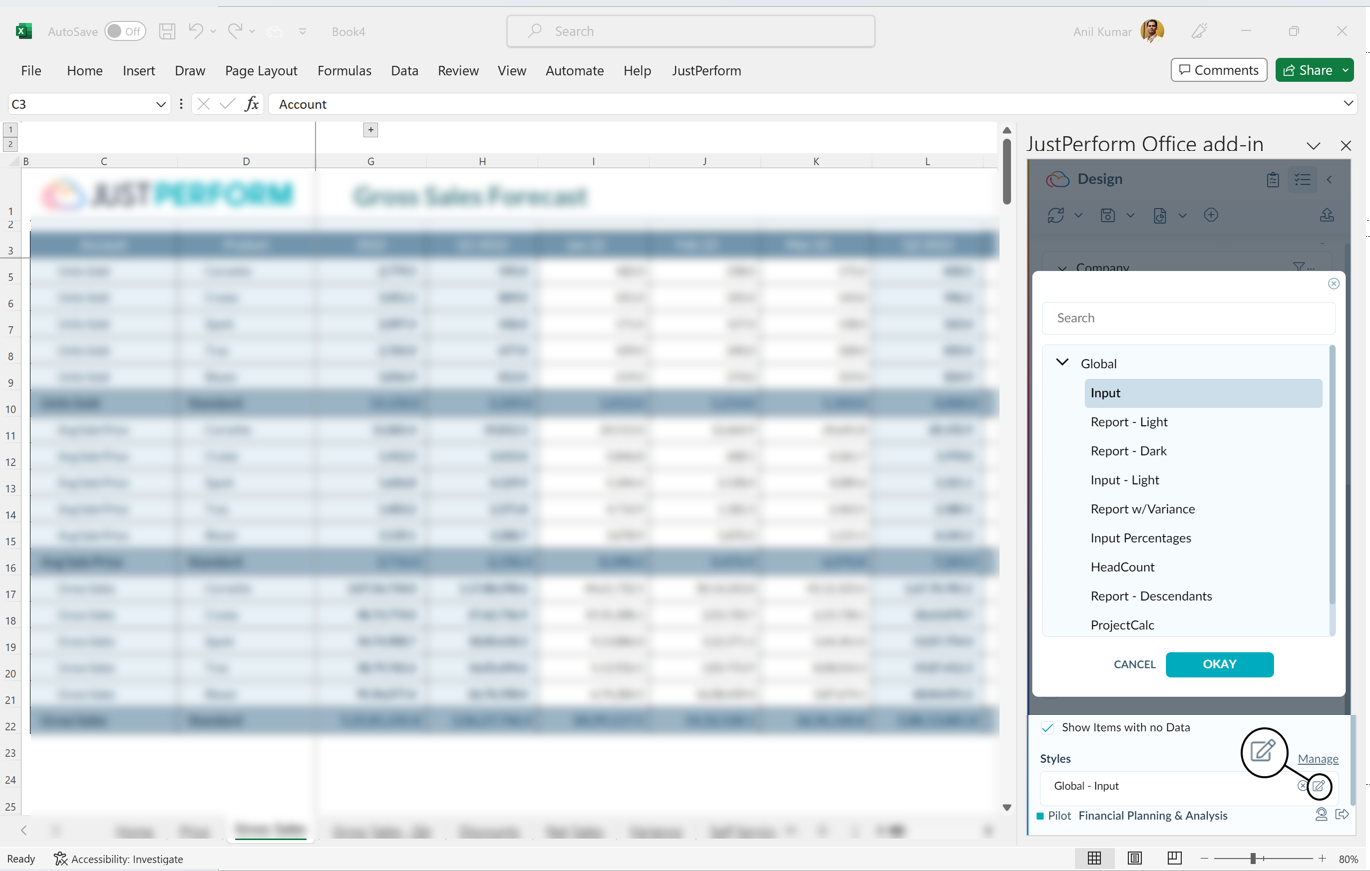Toggle the checklist view button
The image size is (1370, 871).
(x=1302, y=180)
